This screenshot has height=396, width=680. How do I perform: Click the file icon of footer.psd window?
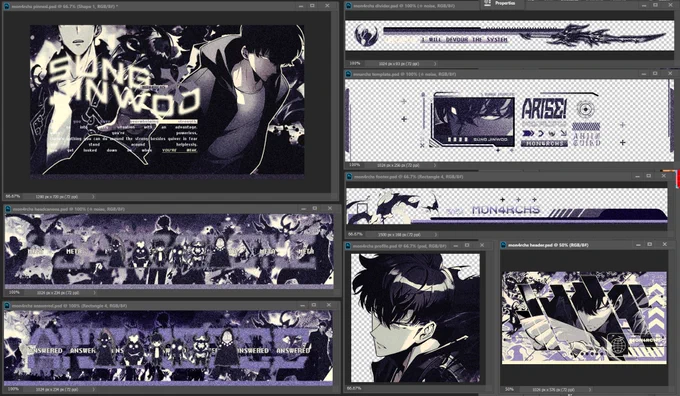click(349, 177)
